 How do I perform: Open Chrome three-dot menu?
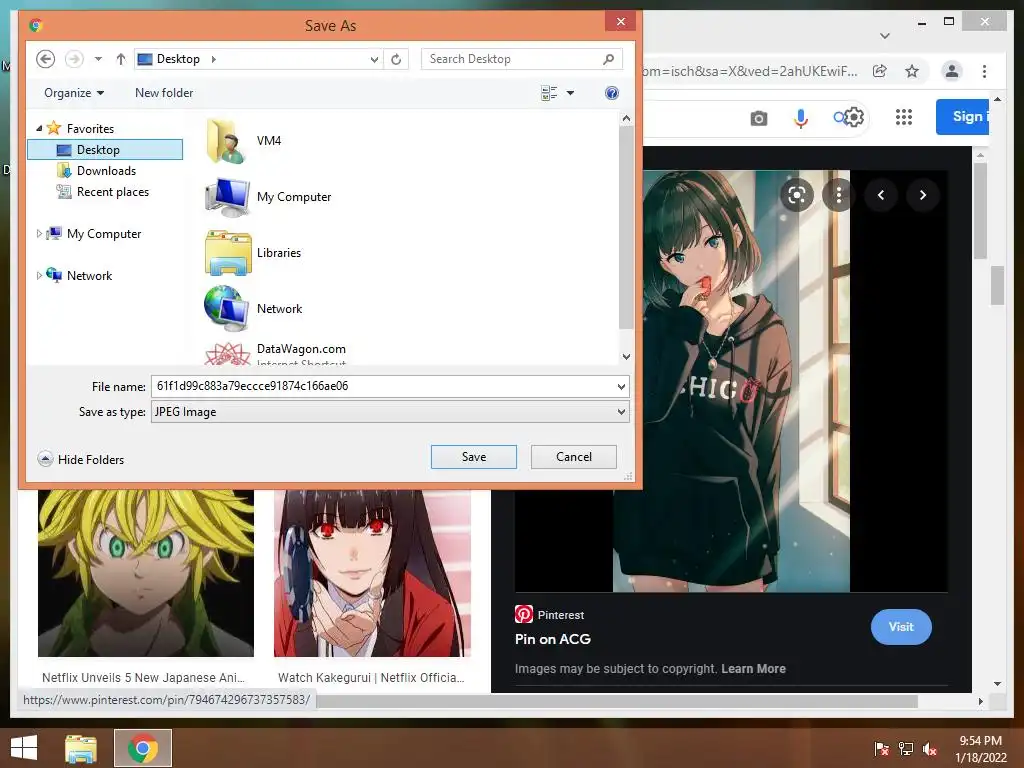pyautogui.click(x=984, y=71)
